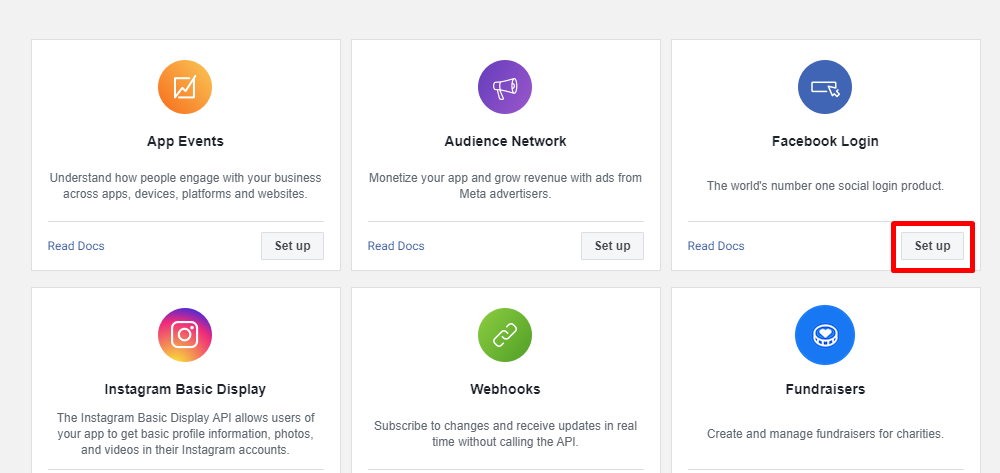Click the Instagram Basic Display camera icon

tap(185, 335)
